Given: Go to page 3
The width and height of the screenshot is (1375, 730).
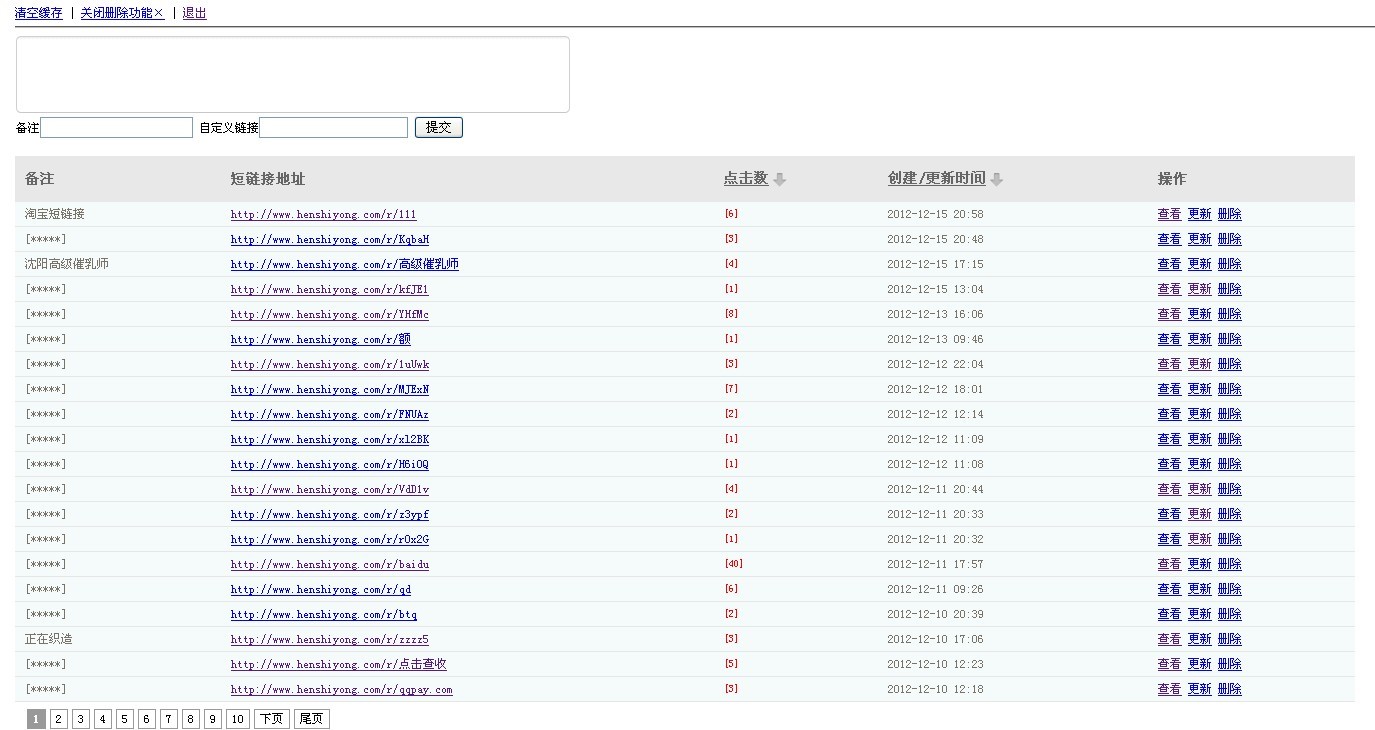Looking at the screenshot, I should coord(81,719).
